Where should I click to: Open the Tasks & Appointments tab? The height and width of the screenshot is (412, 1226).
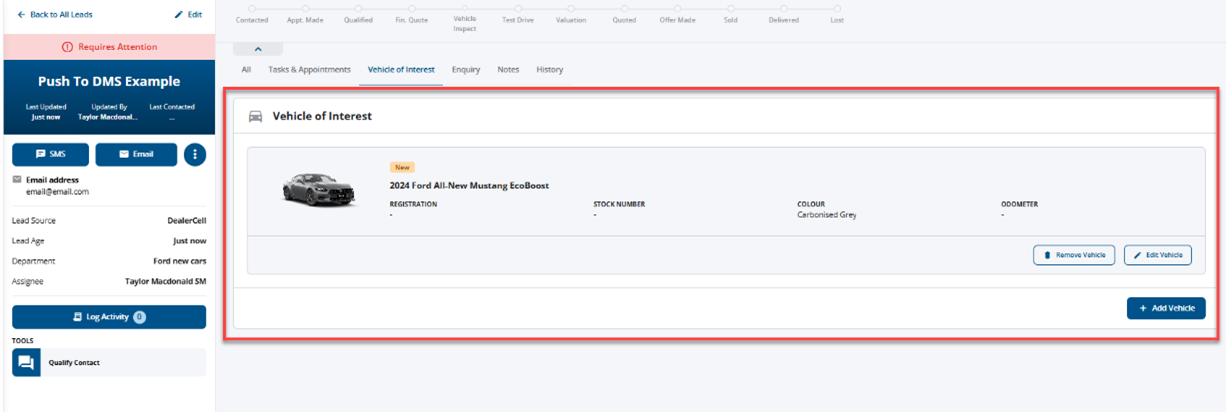pyautogui.click(x=309, y=70)
